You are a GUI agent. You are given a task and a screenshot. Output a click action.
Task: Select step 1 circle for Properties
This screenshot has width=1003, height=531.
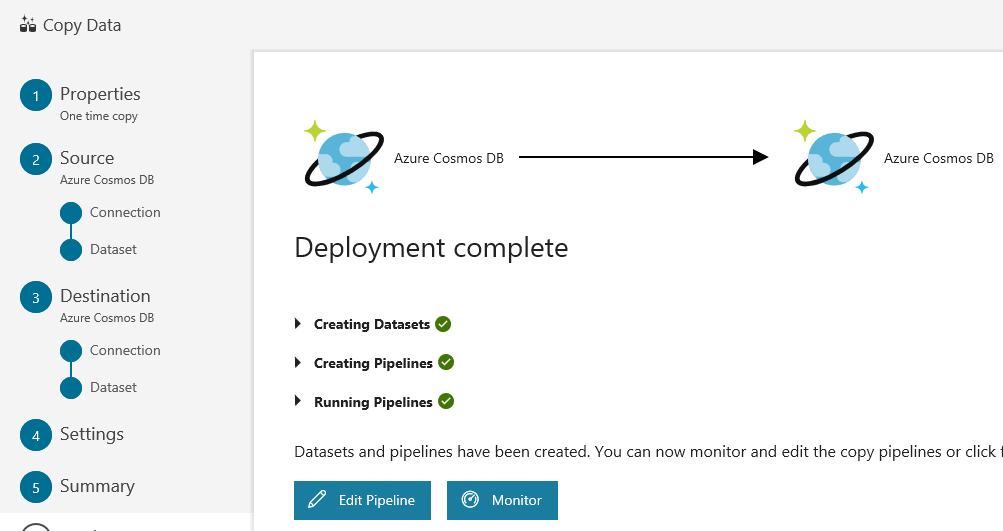tap(36, 95)
